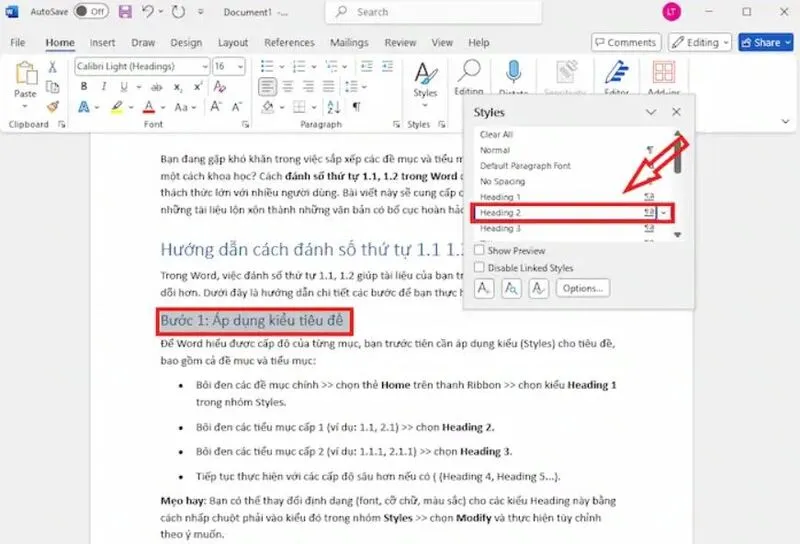
Task: Check Disable Linked Styles option
Action: [479, 267]
